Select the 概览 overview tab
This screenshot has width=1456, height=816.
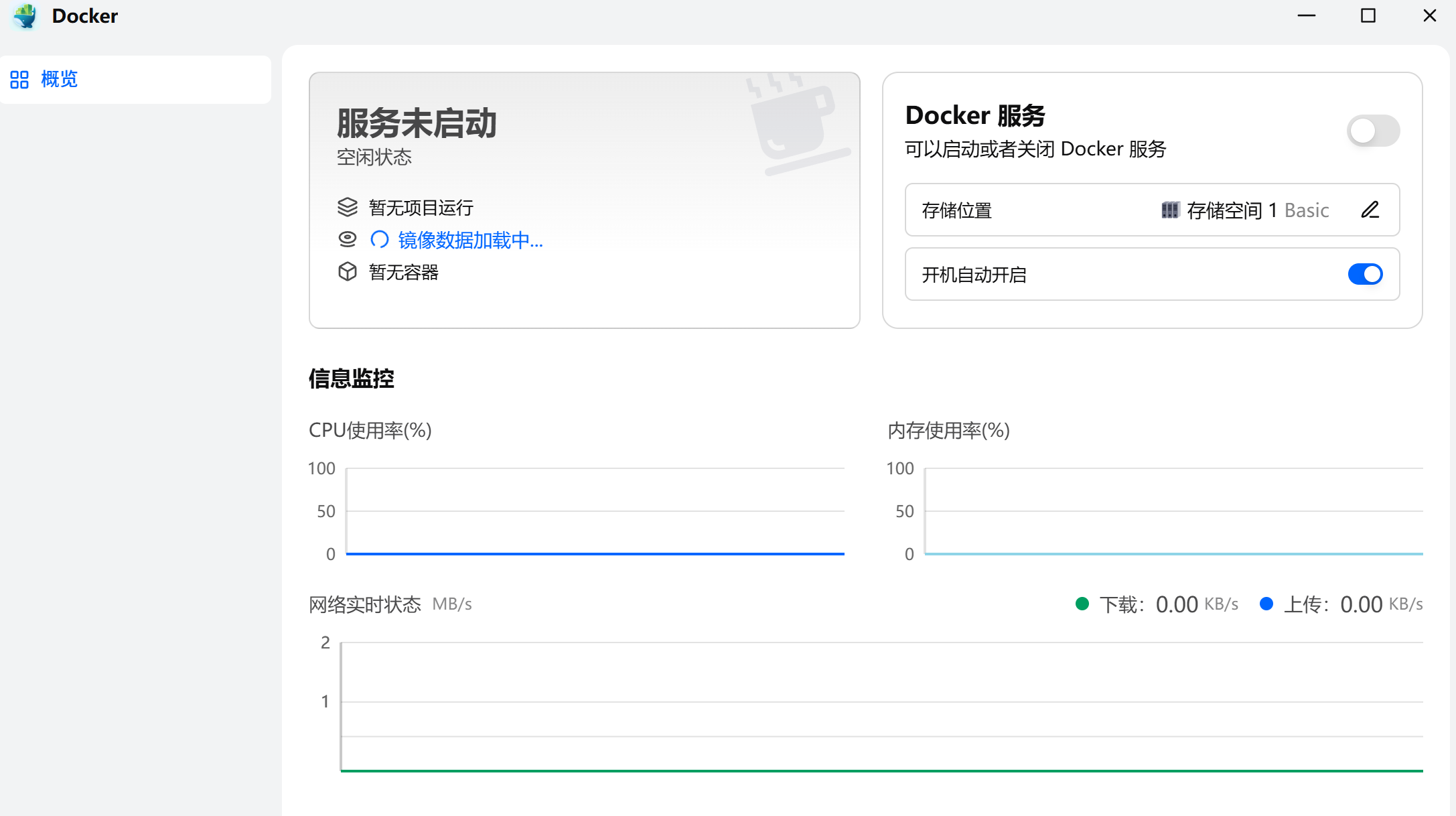point(59,80)
